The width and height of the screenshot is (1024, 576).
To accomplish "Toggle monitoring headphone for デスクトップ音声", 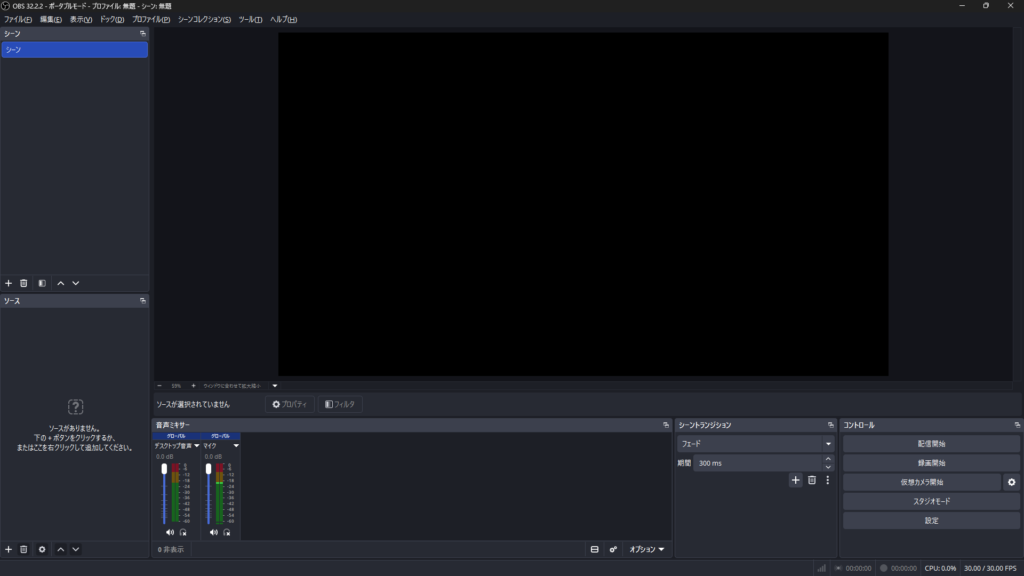I will point(183,532).
